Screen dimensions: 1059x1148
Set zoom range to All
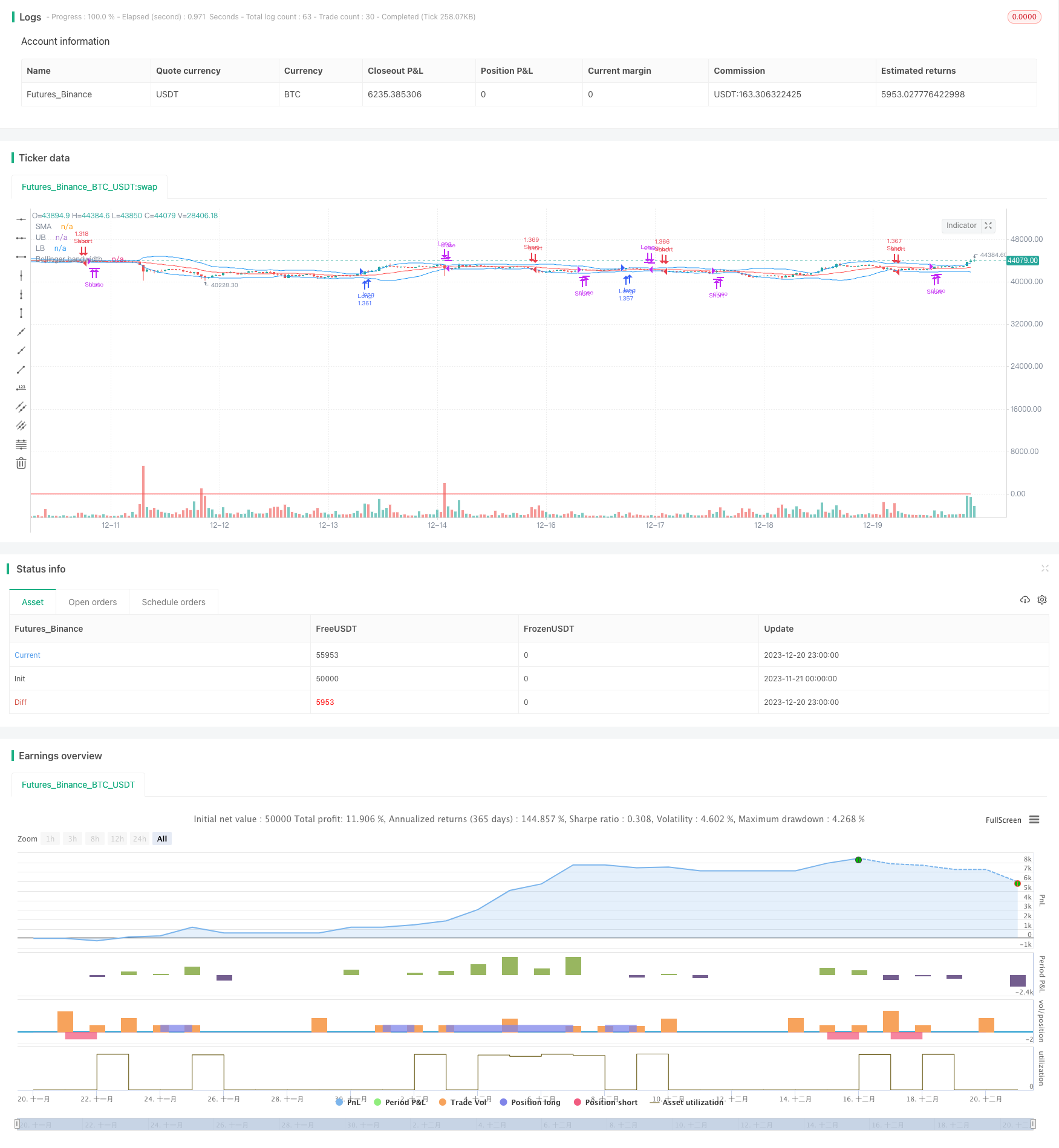162,838
